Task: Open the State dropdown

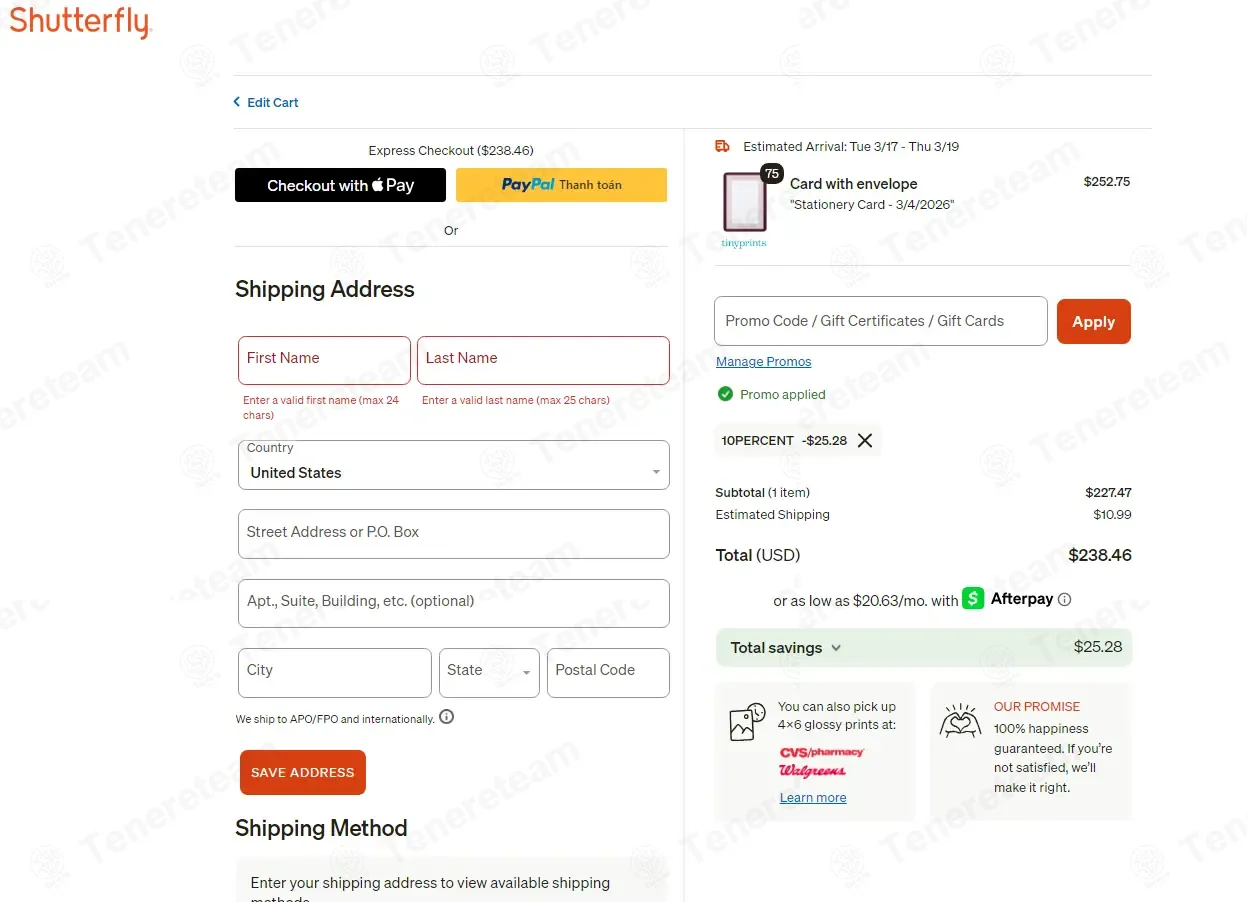Action: coord(489,673)
